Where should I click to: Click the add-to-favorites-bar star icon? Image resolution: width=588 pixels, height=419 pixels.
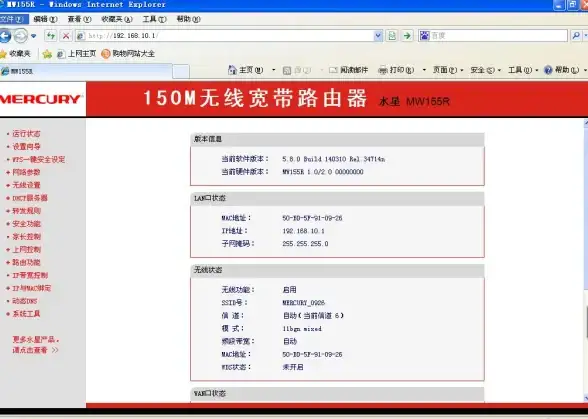point(47,54)
